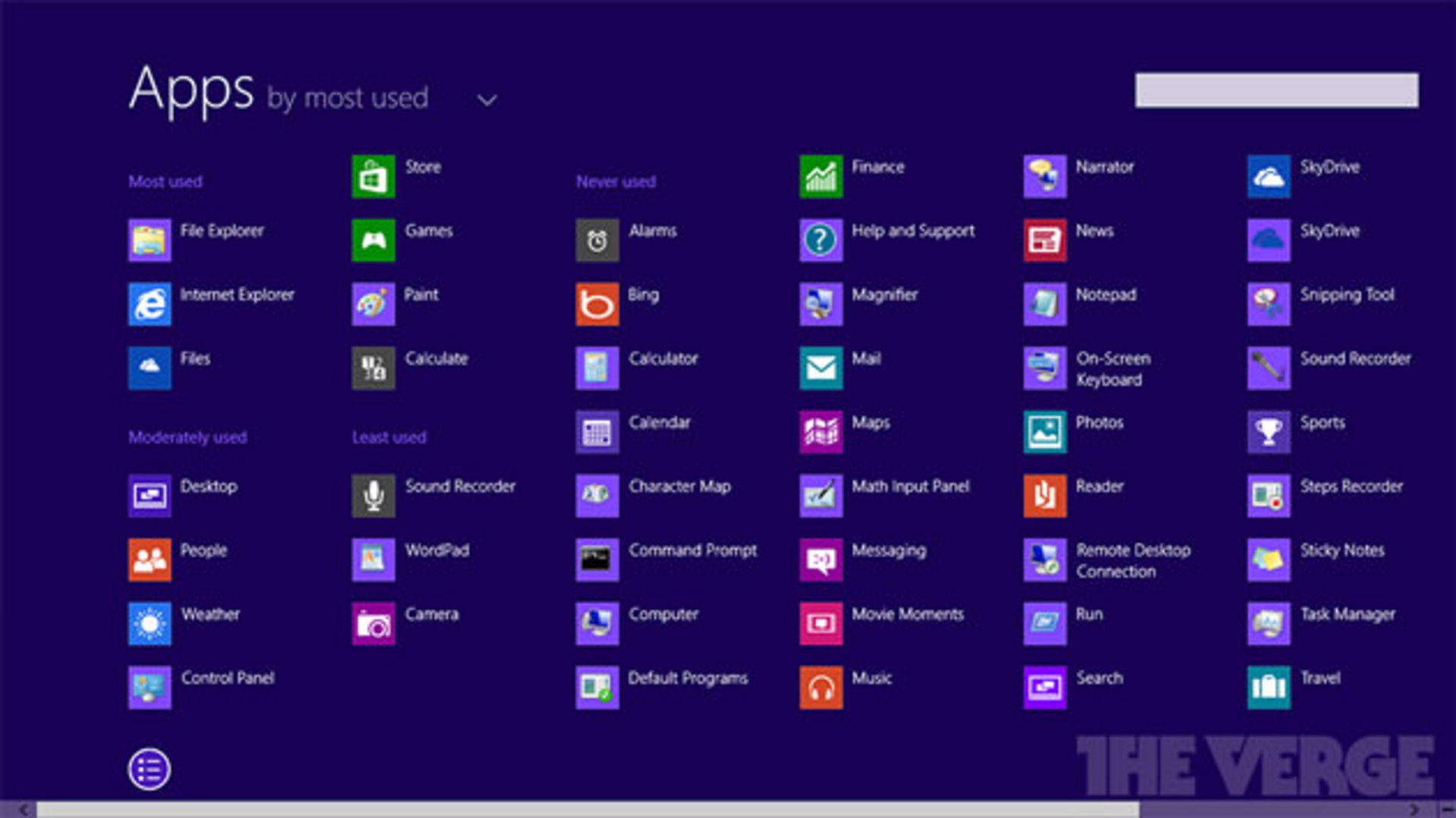The width and height of the screenshot is (1456, 818).
Task: Launch Task Manager icon
Action: point(1269,624)
